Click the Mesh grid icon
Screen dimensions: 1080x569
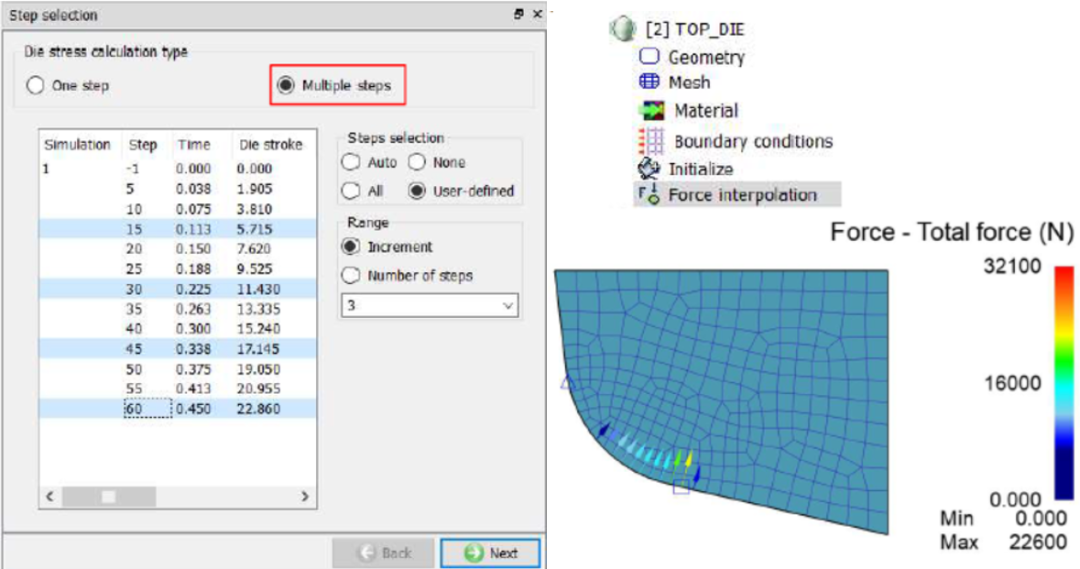(649, 83)
